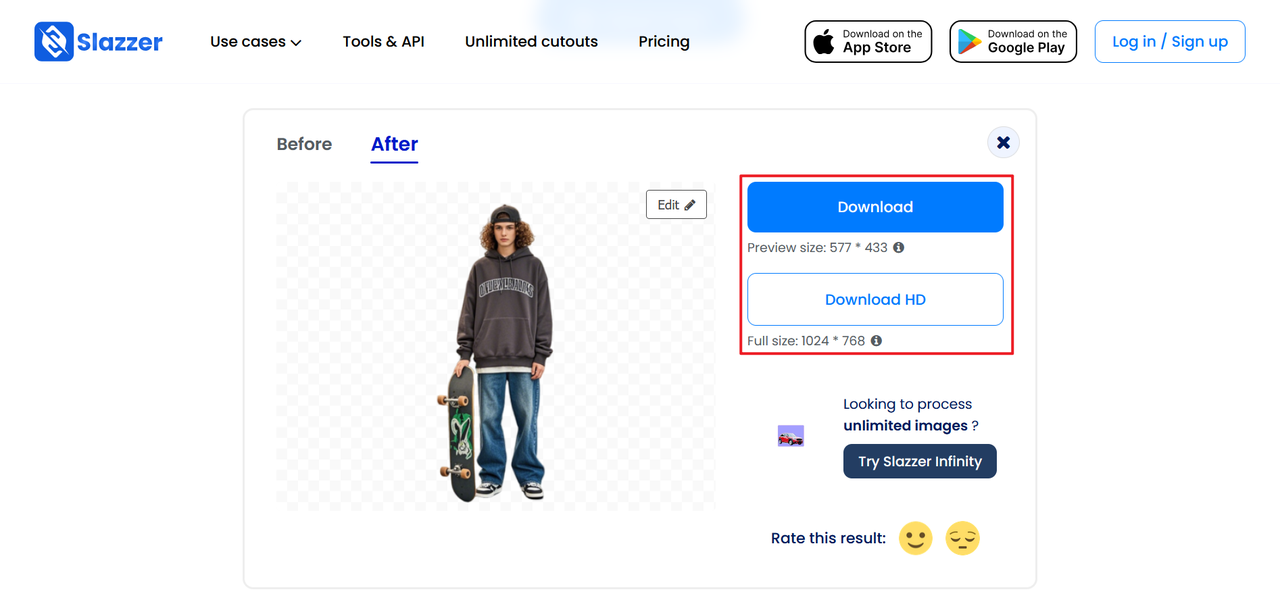The width and height of the screenshot is (1280, 596).
Task: Click the sad face rating emoji
Action: pyautogui.click(x=963, y=538)
